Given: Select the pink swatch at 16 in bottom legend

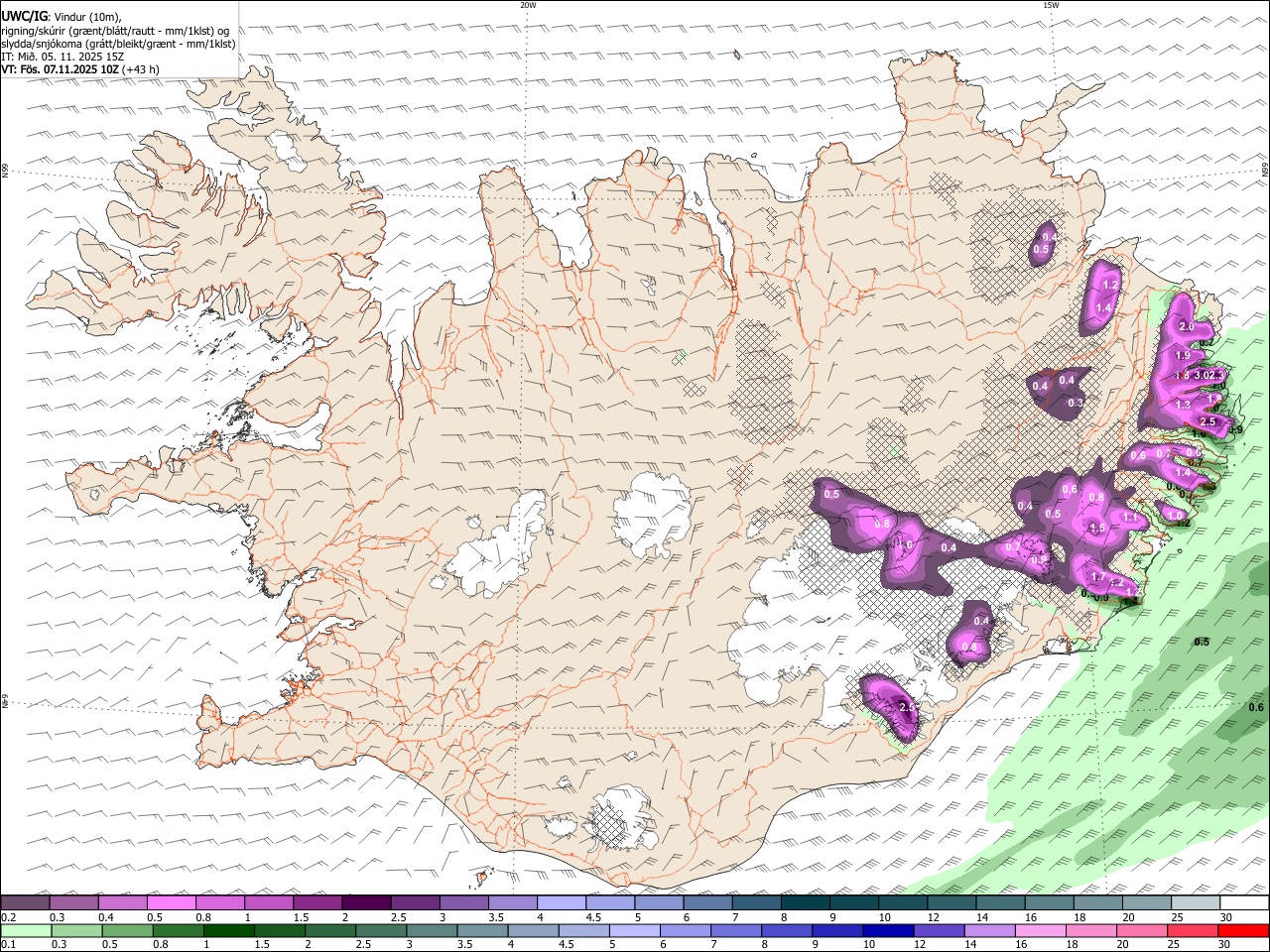Looking at the screenshot, I should click(x=1042, y=931).
